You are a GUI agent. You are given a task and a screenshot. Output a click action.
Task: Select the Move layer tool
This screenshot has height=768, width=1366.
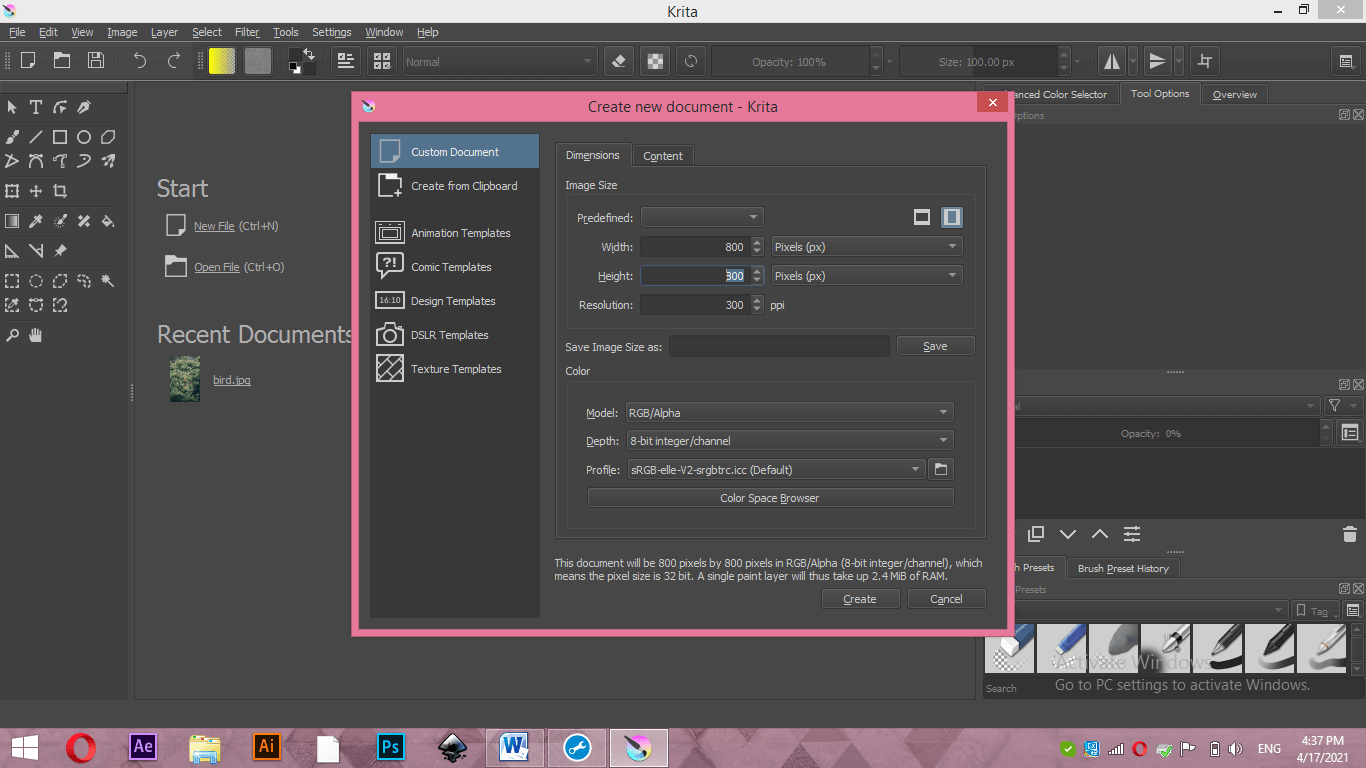point(36,191)
